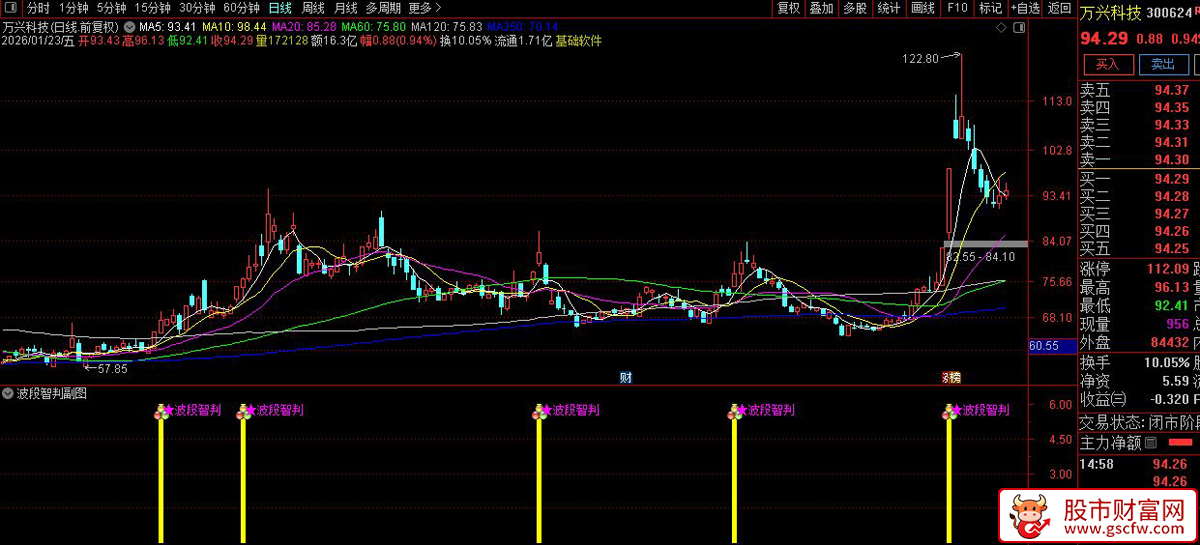
Task: Click the MA10: 98.44 indicator label
Action: pyautogui.click(x=233, y=26)
